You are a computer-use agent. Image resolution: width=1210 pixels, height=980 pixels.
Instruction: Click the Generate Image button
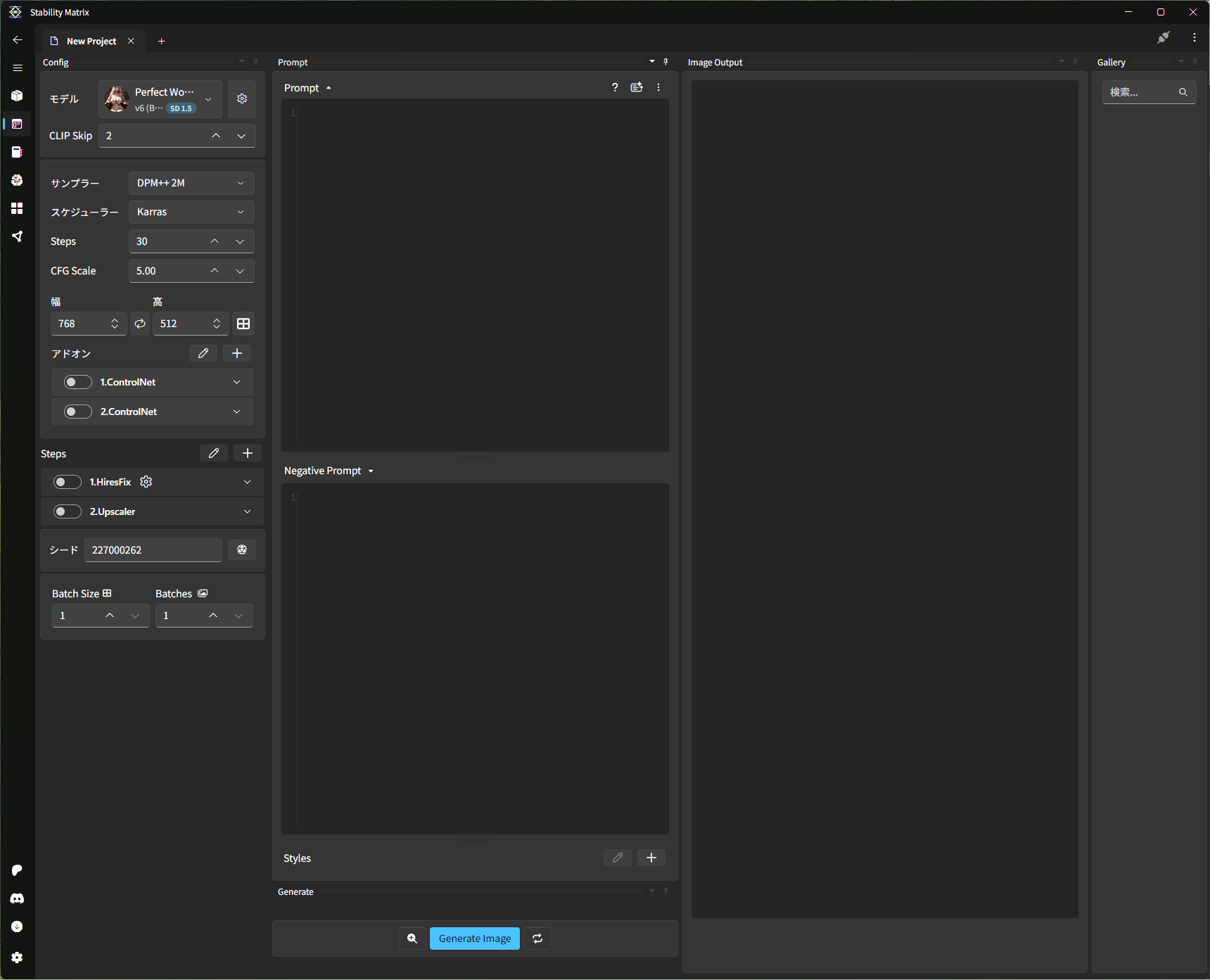coord(475,938)
